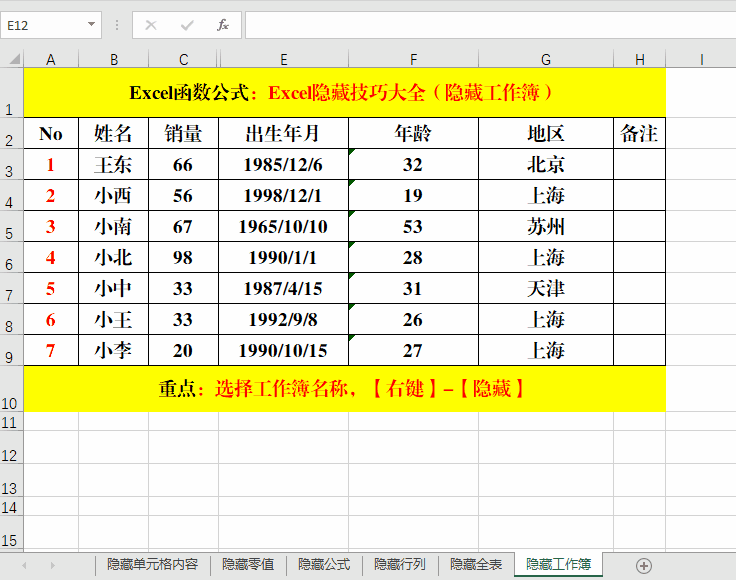Select row 12 header
The image size is (736, 580).
11,447
